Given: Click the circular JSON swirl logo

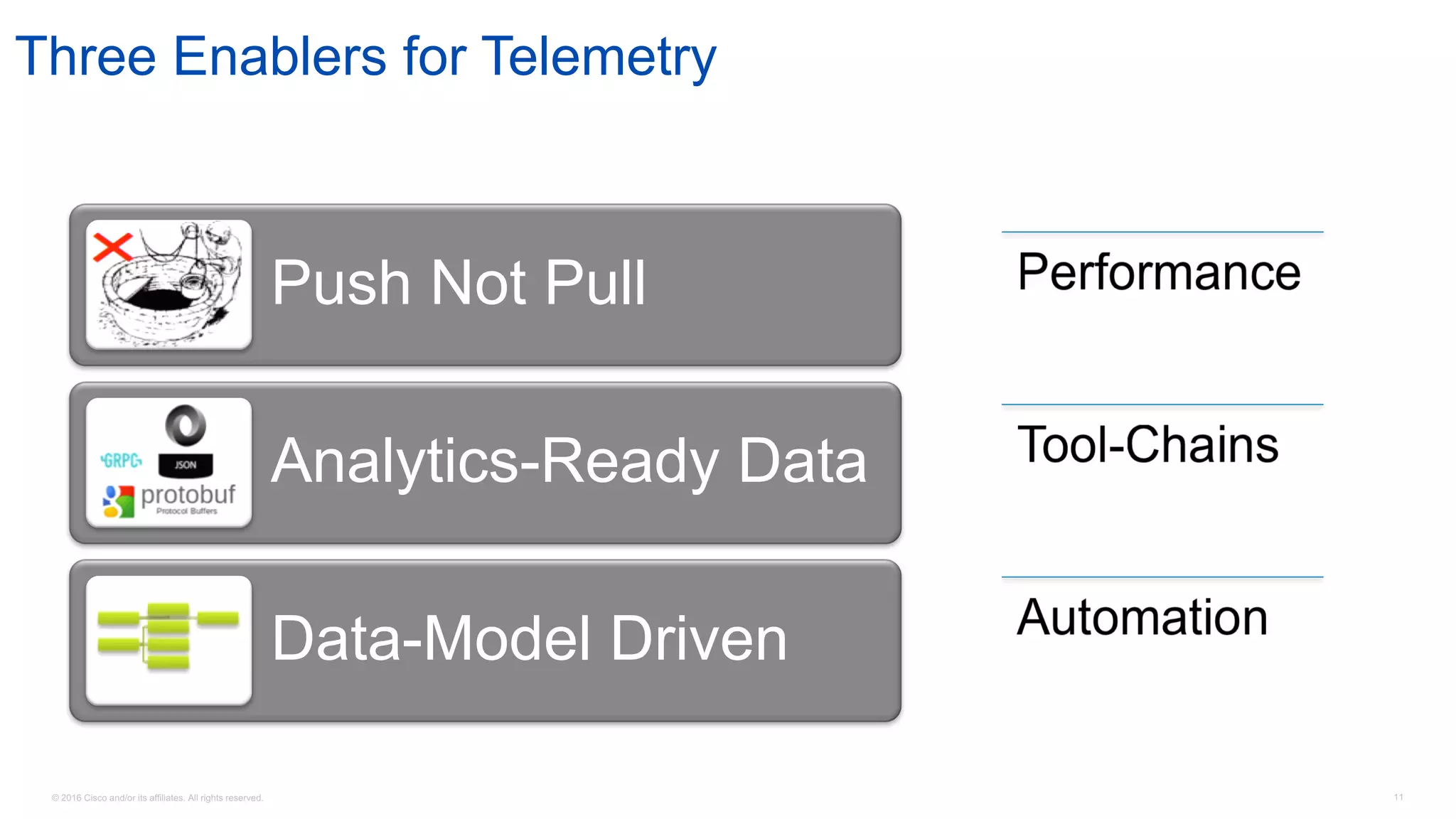Looking at the screenshot, I should [186, 425].
